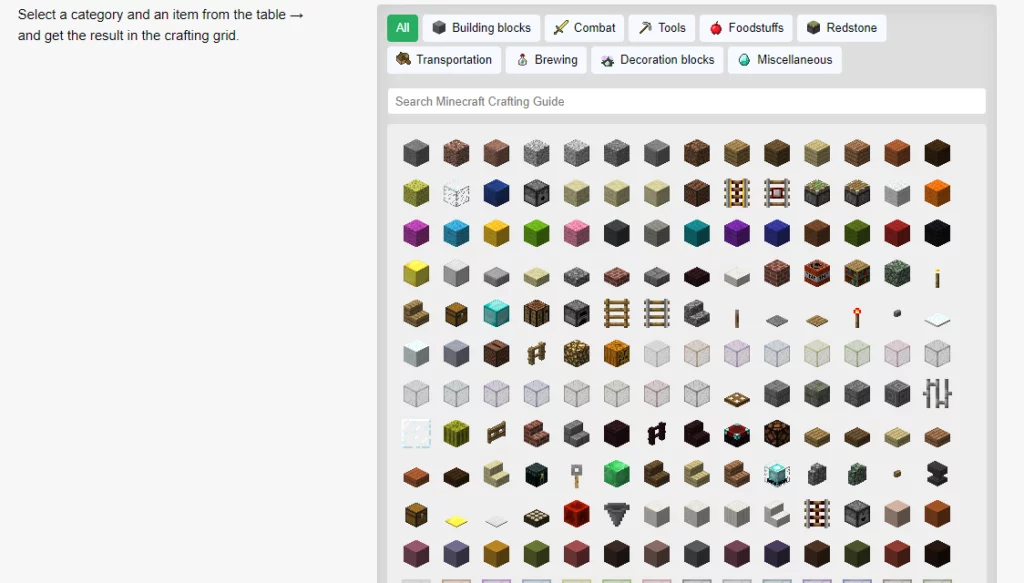Select the furnace item

tap(576, 314)
